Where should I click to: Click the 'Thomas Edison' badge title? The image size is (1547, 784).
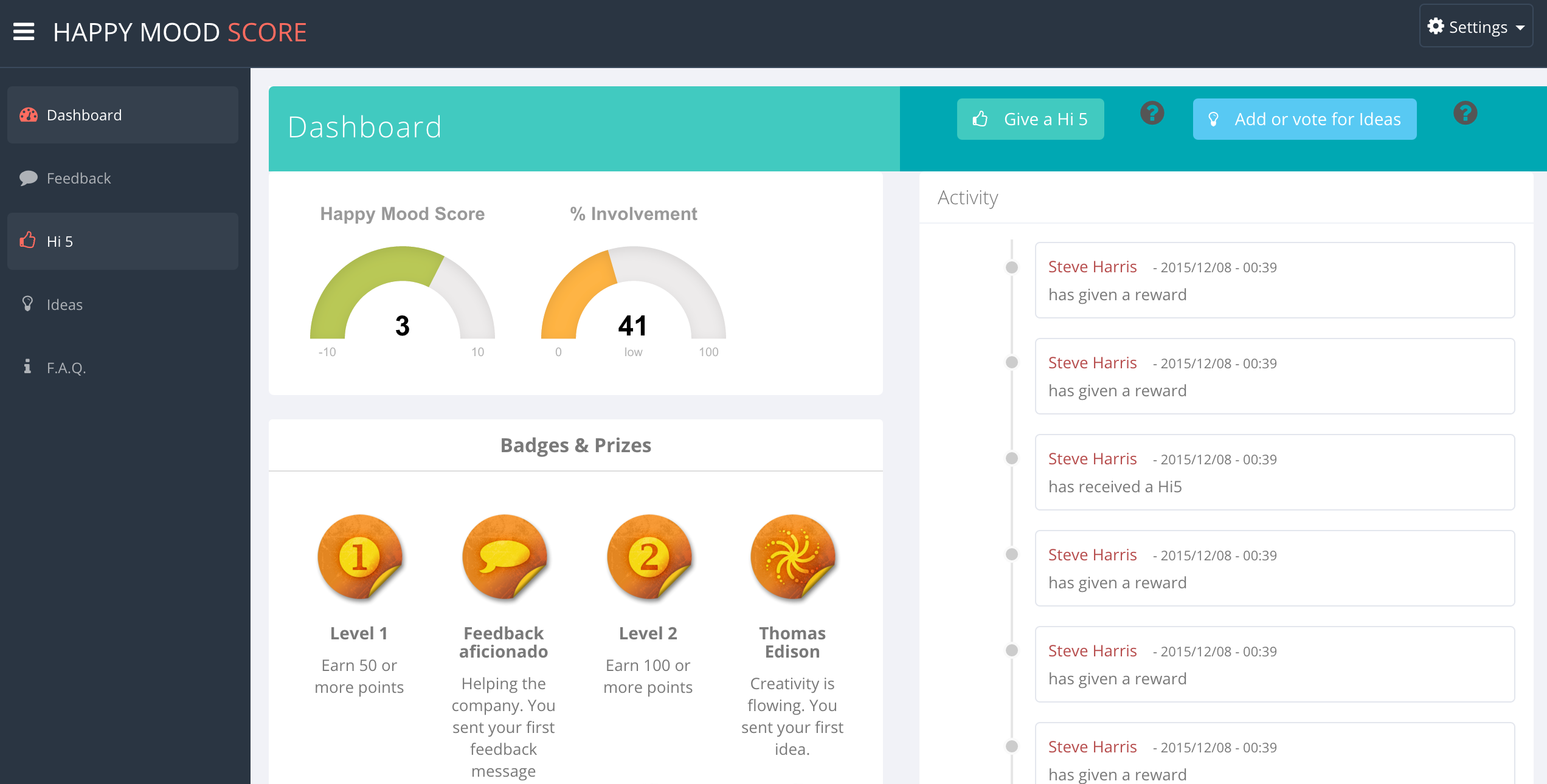pos(792,642)
